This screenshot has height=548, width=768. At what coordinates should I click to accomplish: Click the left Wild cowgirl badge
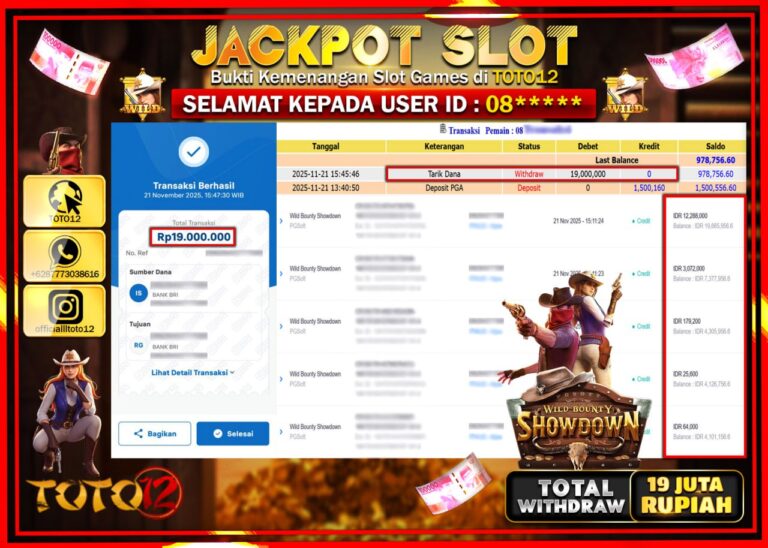[x=143, y=95]
